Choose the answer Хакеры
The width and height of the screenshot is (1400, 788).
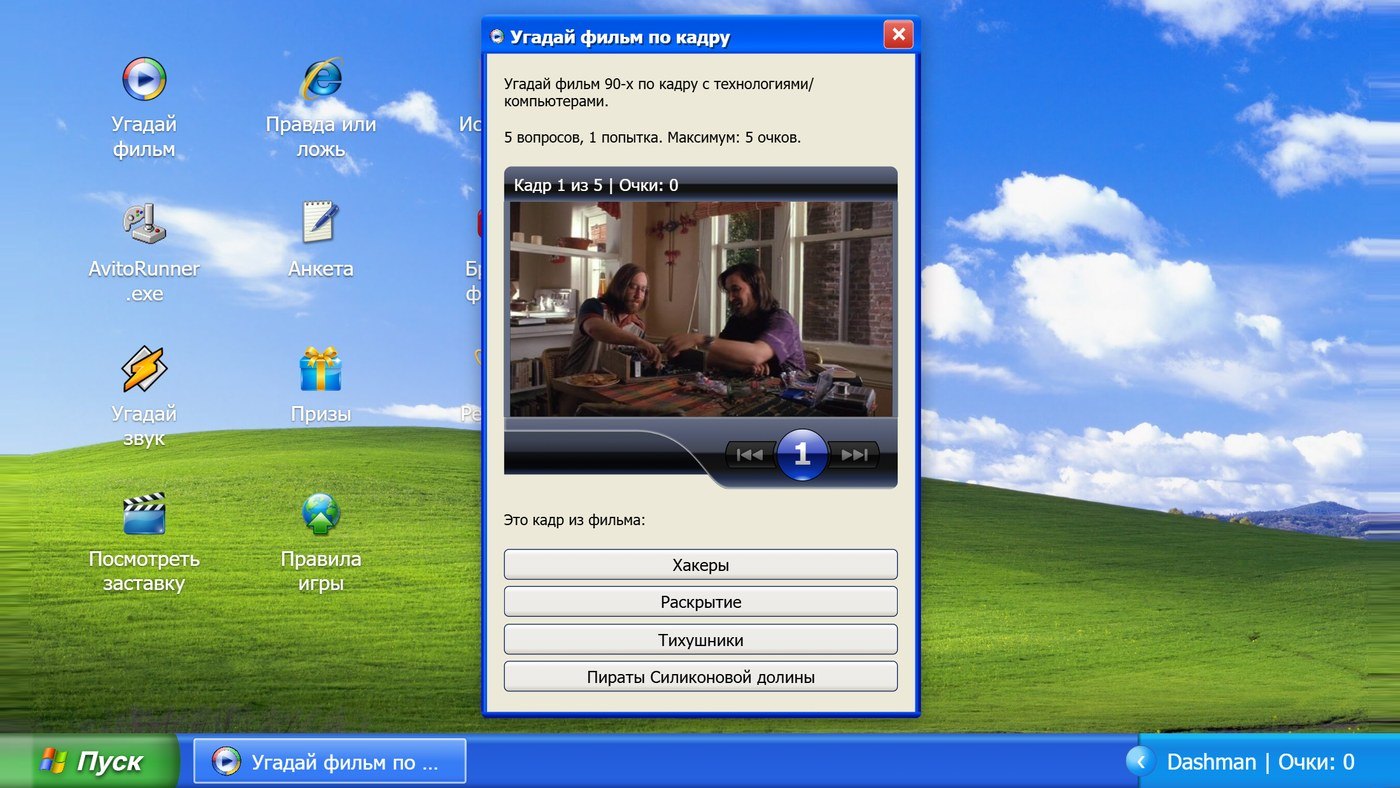pos(700,565)
